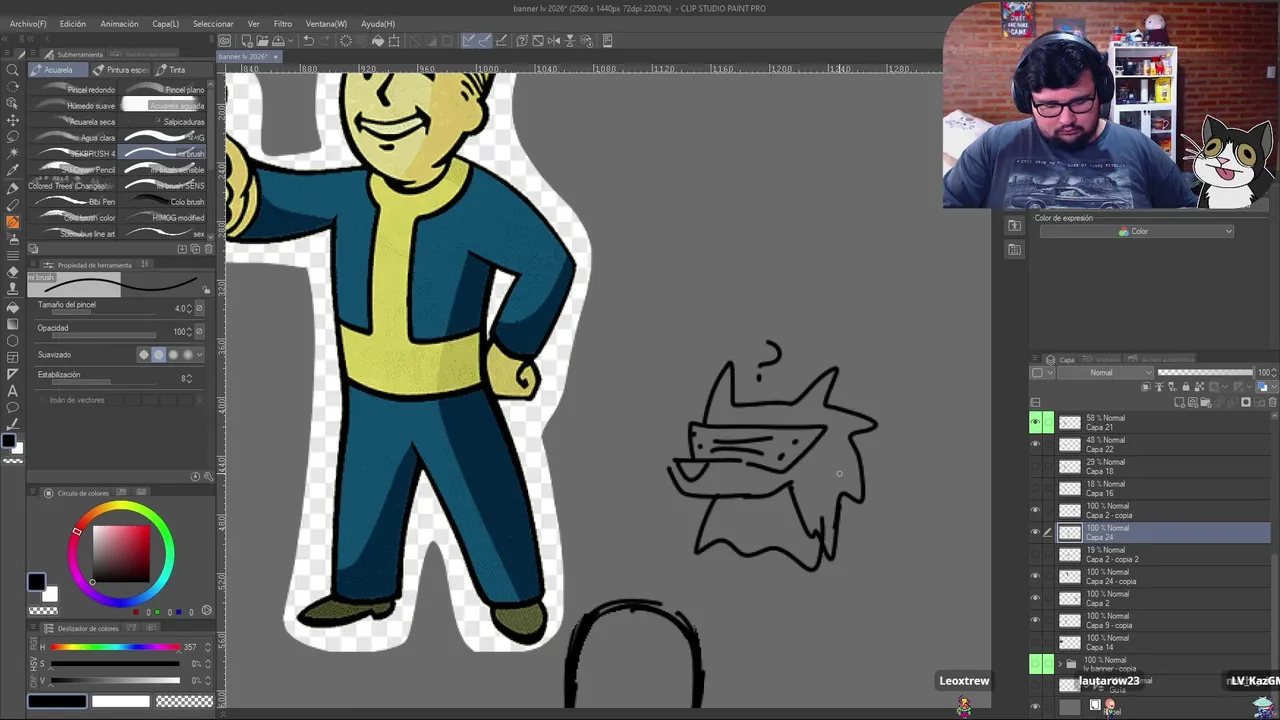Open the Animación menu

(x=119, y=24)
